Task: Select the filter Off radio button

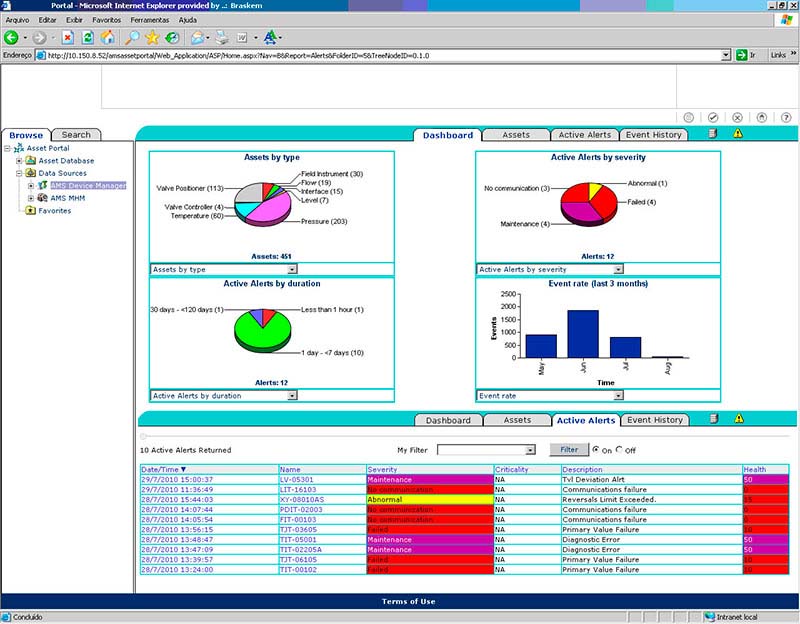Action: pos(619,450)
